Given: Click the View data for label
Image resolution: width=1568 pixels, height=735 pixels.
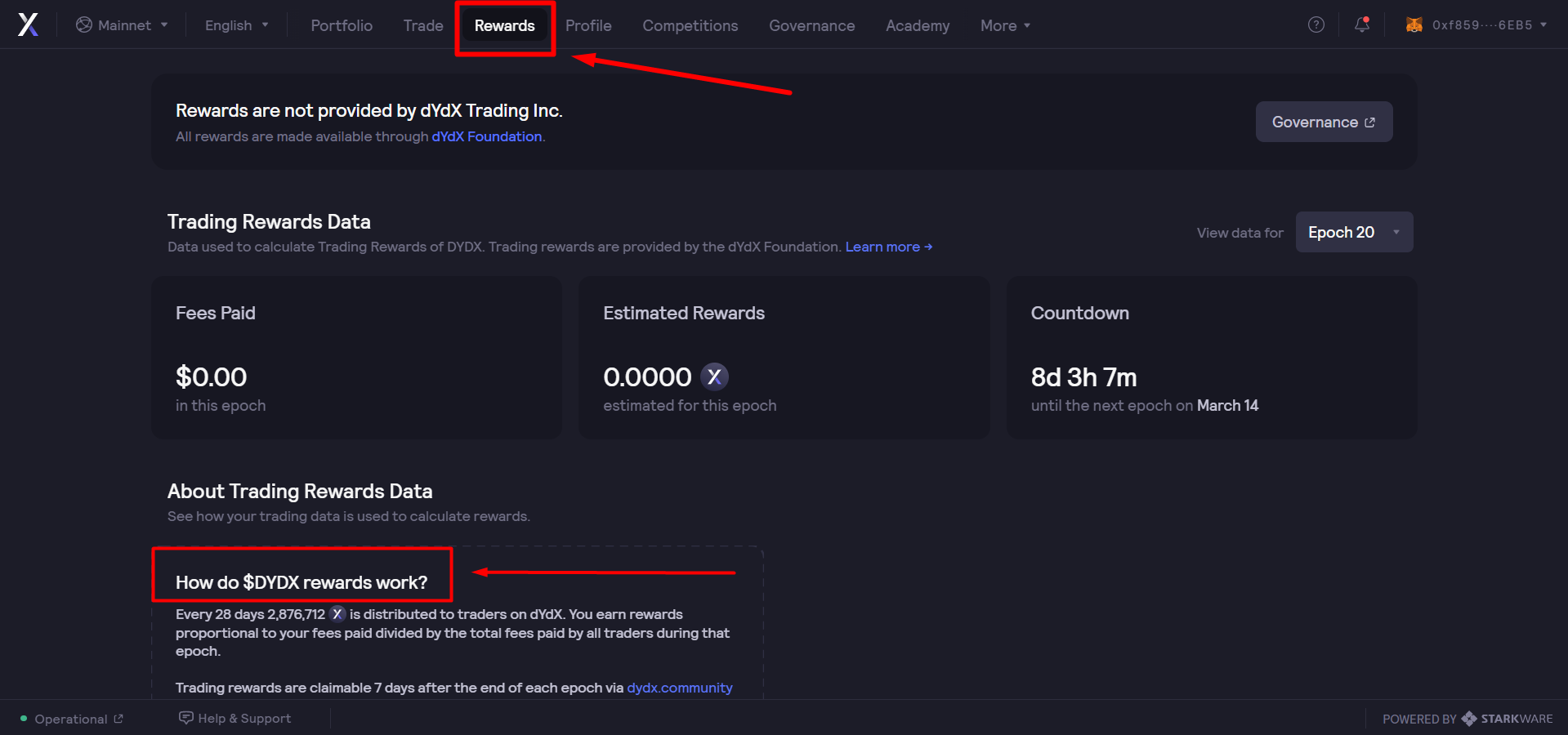Looking at the screenshot, I should pos(1240,233).
